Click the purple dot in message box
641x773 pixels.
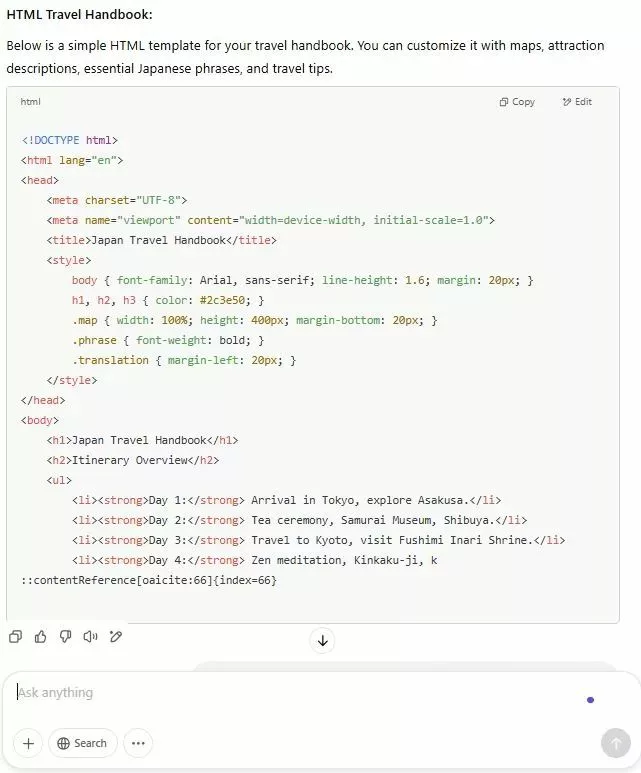590,700
